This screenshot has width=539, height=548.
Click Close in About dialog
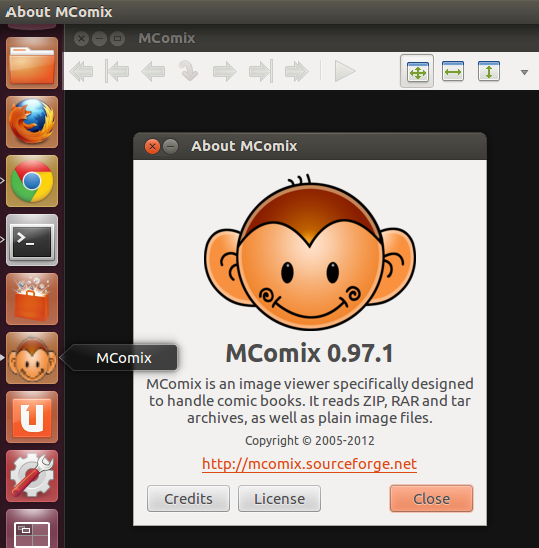(x=431, y=499)
